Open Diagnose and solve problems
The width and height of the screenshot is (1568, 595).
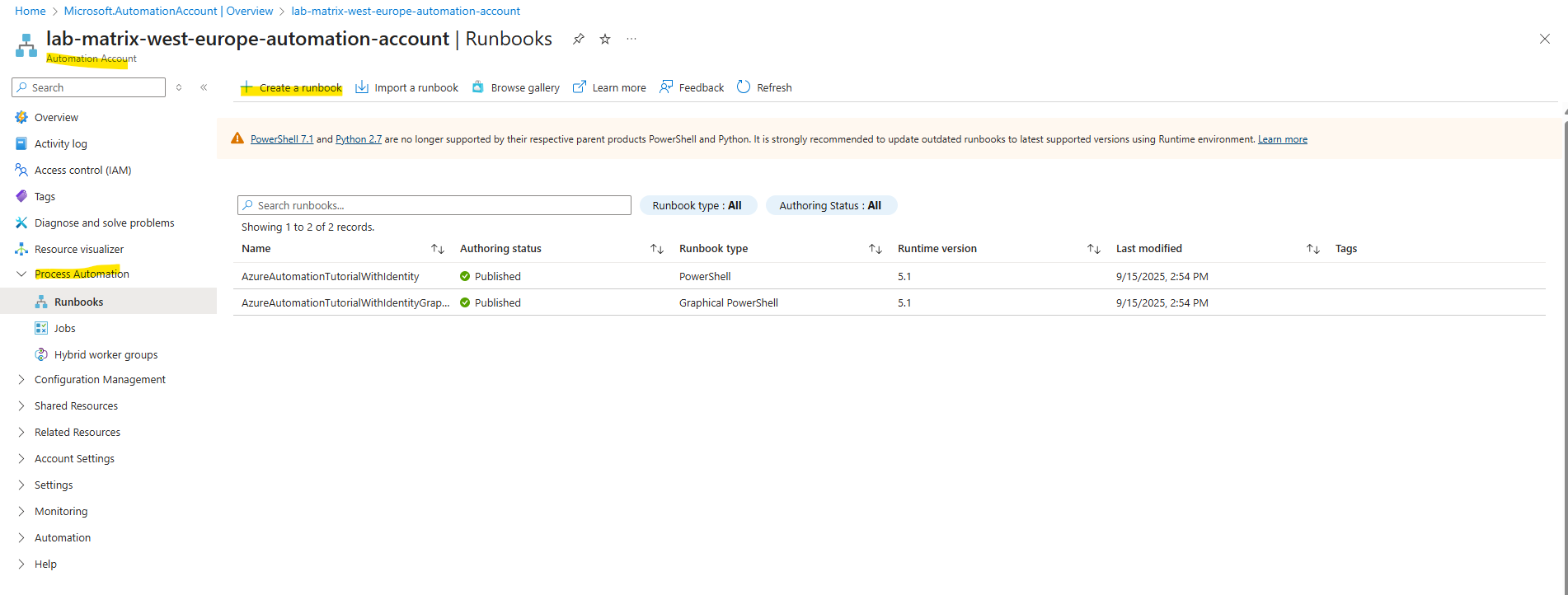105,223
